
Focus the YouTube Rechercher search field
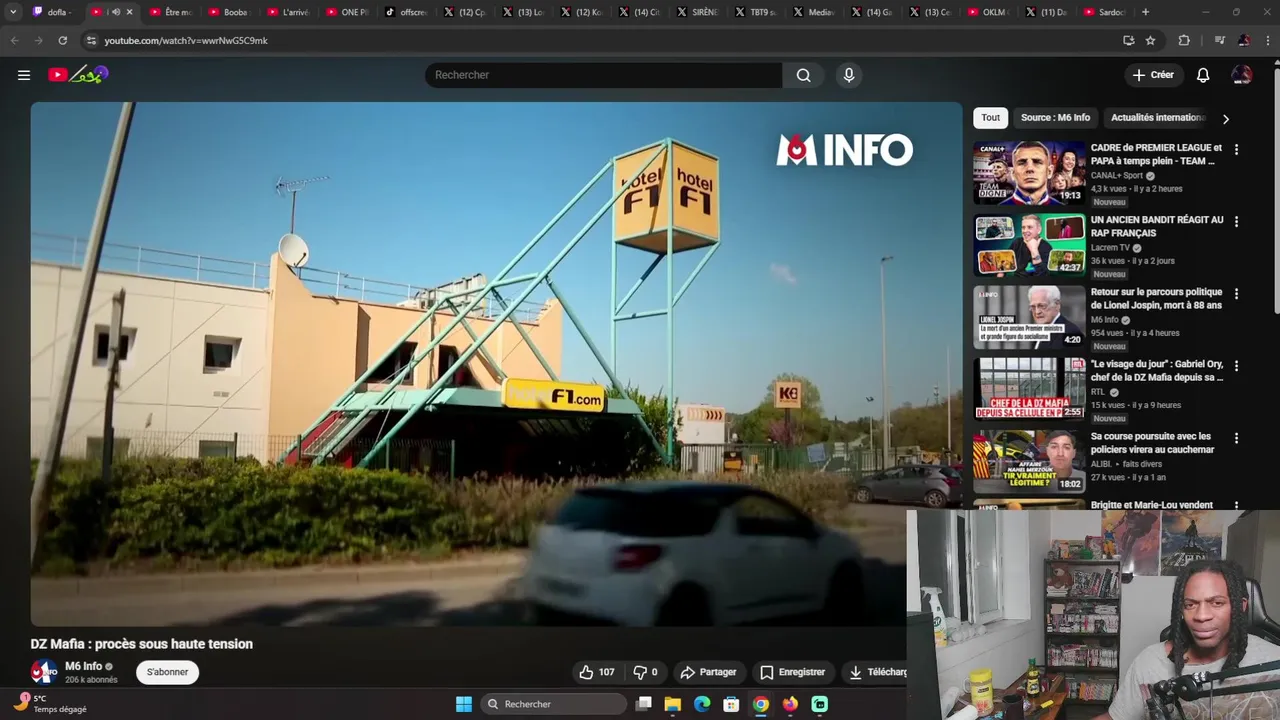coord(604,75)
